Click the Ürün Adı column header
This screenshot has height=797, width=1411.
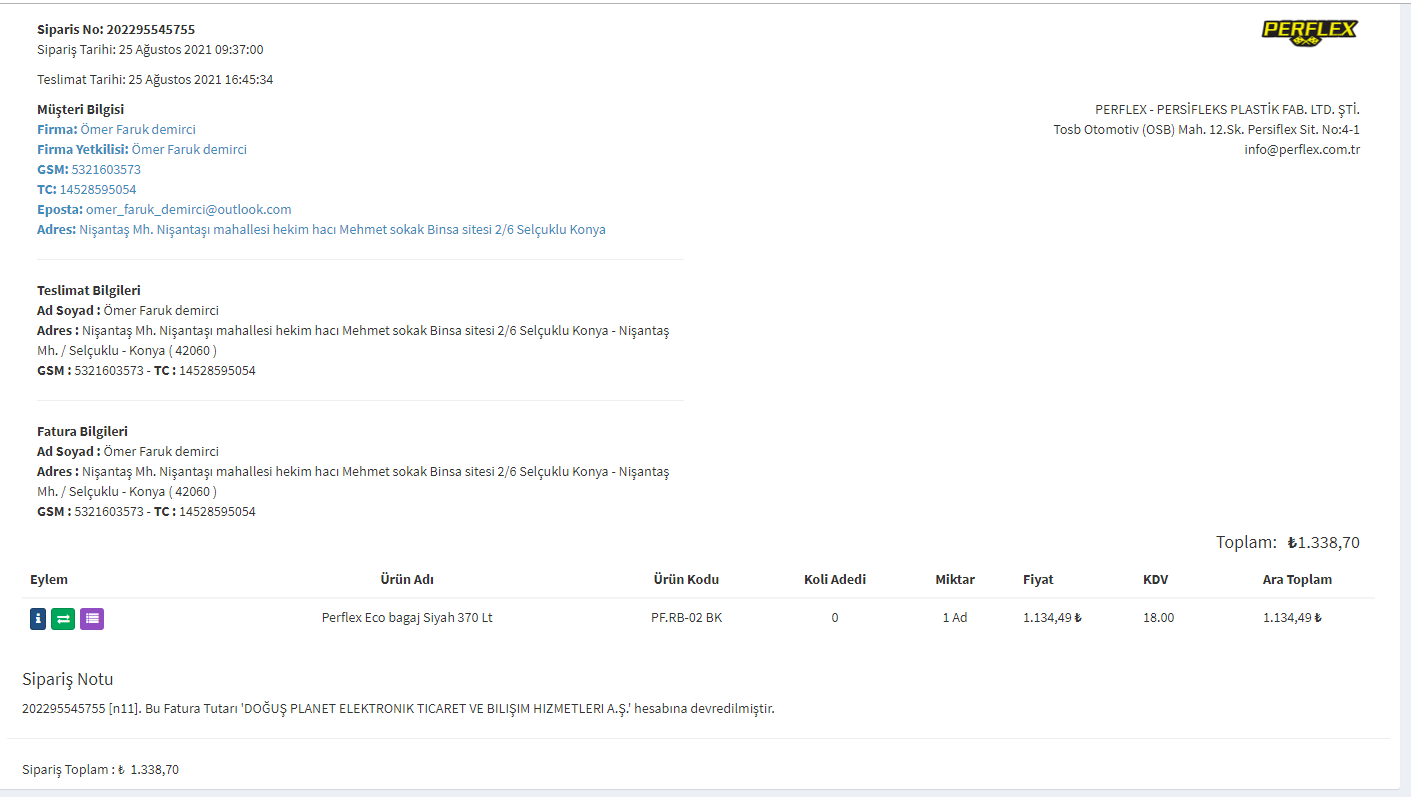(407, 580)
